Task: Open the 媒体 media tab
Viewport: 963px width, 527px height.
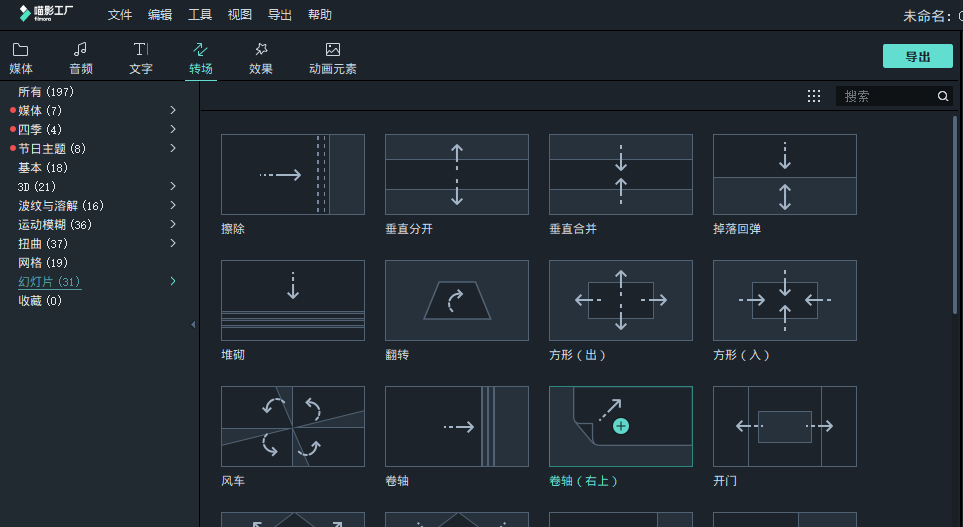Action: point(21,58)
